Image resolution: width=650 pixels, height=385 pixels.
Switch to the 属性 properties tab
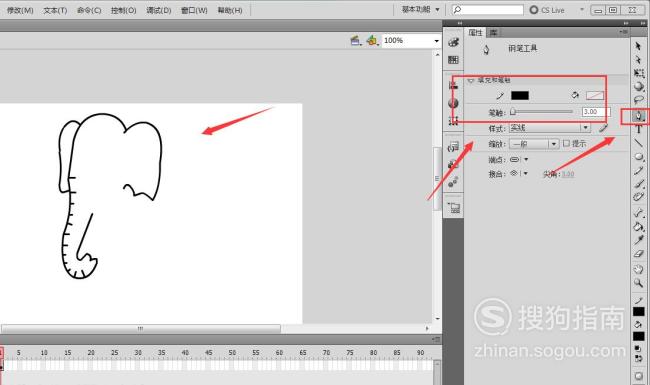475,32
